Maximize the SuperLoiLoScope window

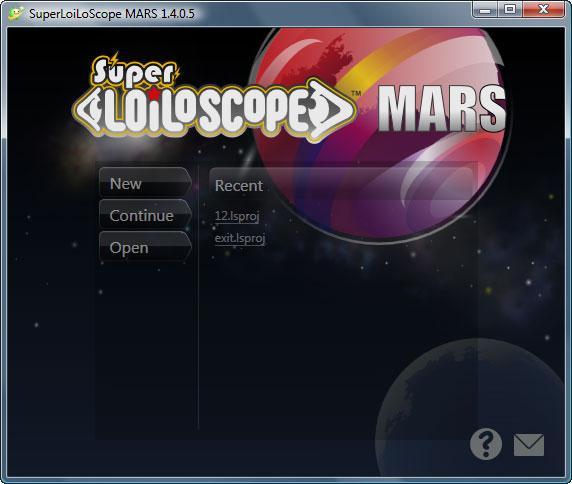510,9
